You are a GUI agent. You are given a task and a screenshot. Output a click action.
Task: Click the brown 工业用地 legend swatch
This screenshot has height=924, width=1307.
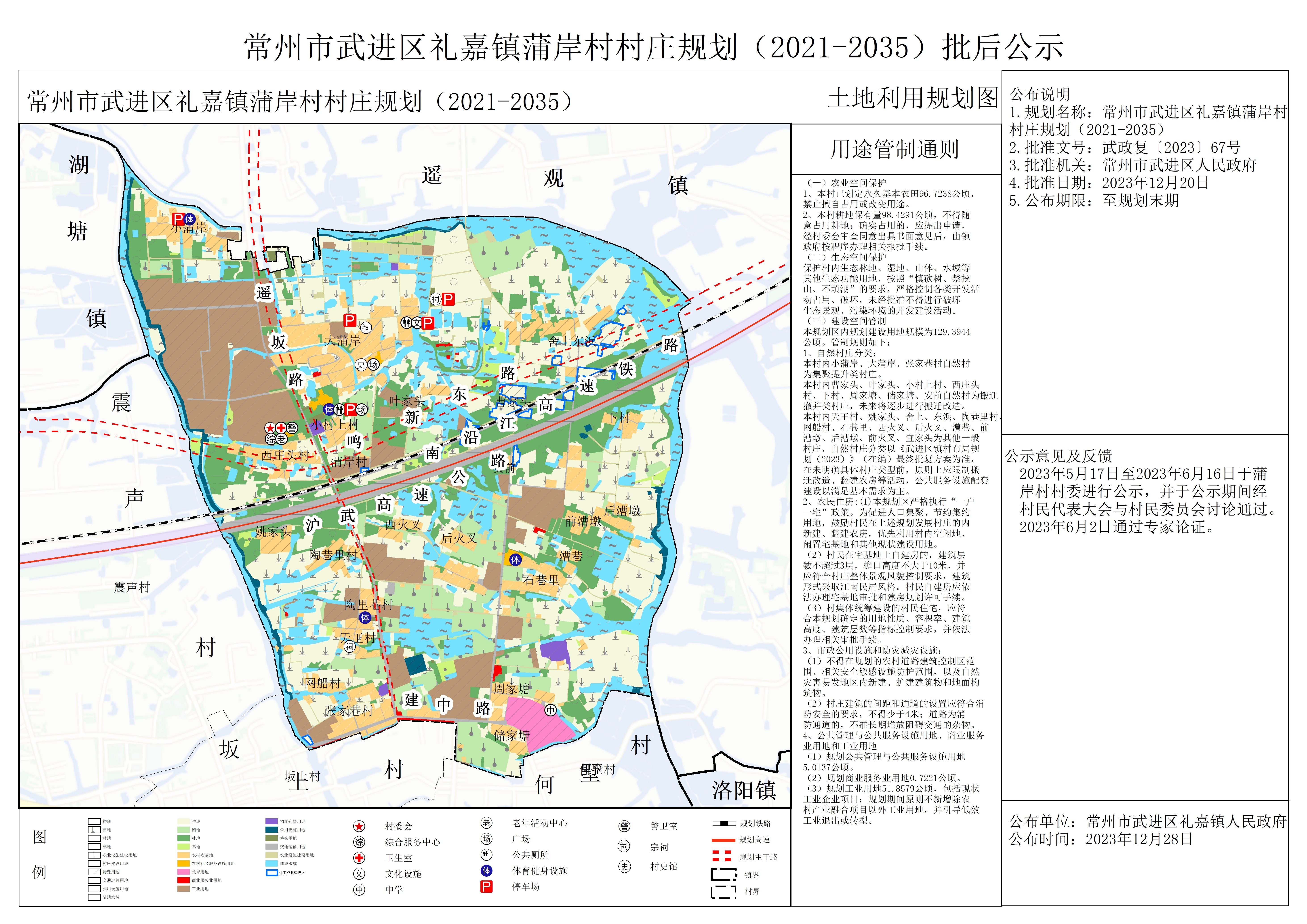(183, 889)
